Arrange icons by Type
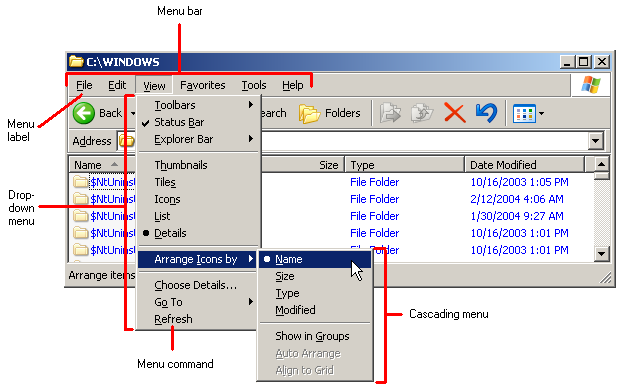 315,294
